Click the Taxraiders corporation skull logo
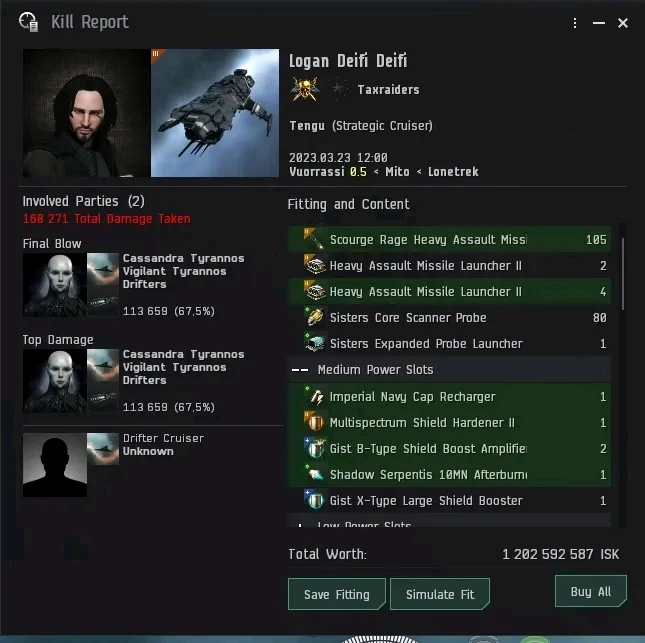 [305, 89]
